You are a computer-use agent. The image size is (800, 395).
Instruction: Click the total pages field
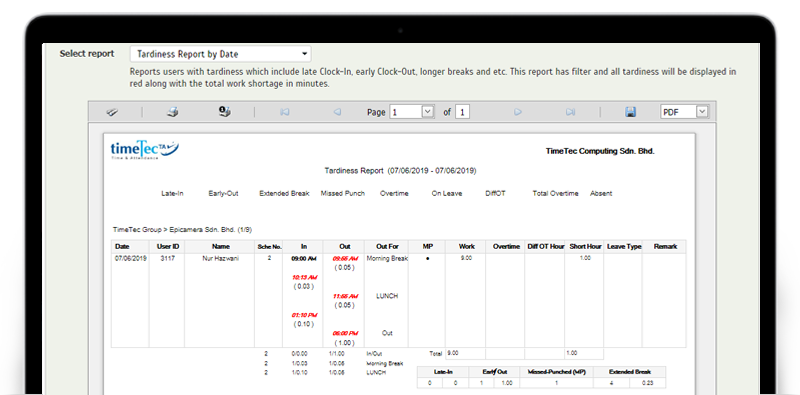coord(462,112)
